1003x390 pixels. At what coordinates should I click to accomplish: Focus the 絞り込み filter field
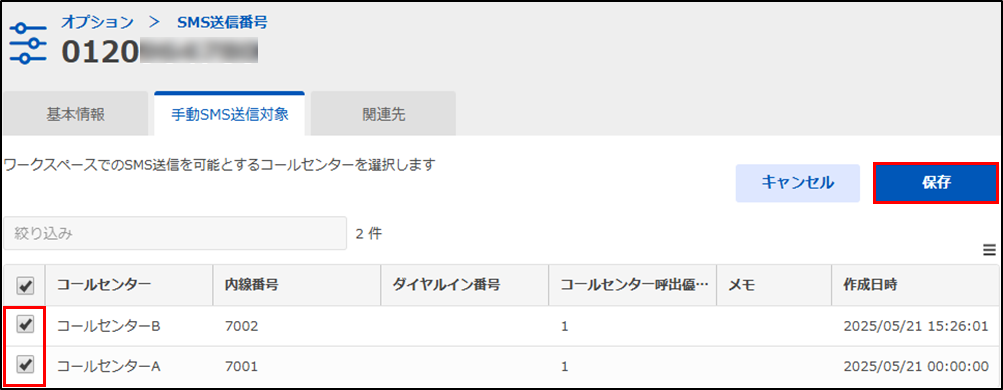pos(175,233)
